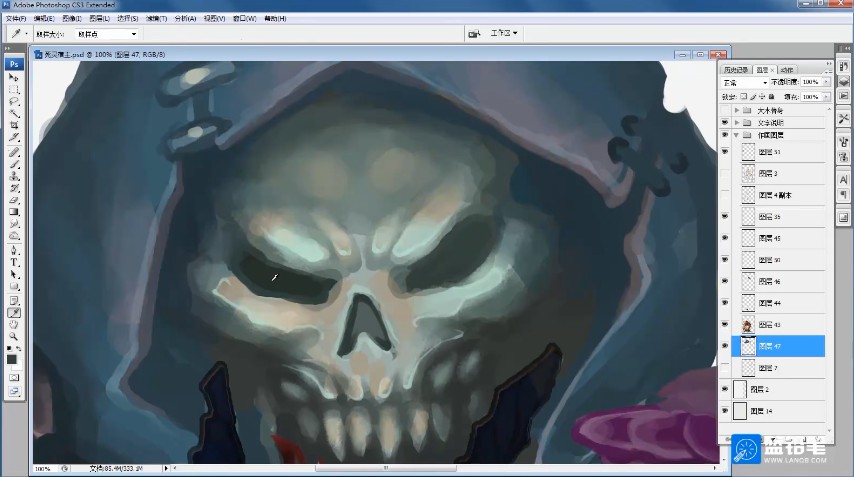Select the Notes tool
Image resolution: width=854 pixels, height=477 pixels.
click(x=14, y=301)
